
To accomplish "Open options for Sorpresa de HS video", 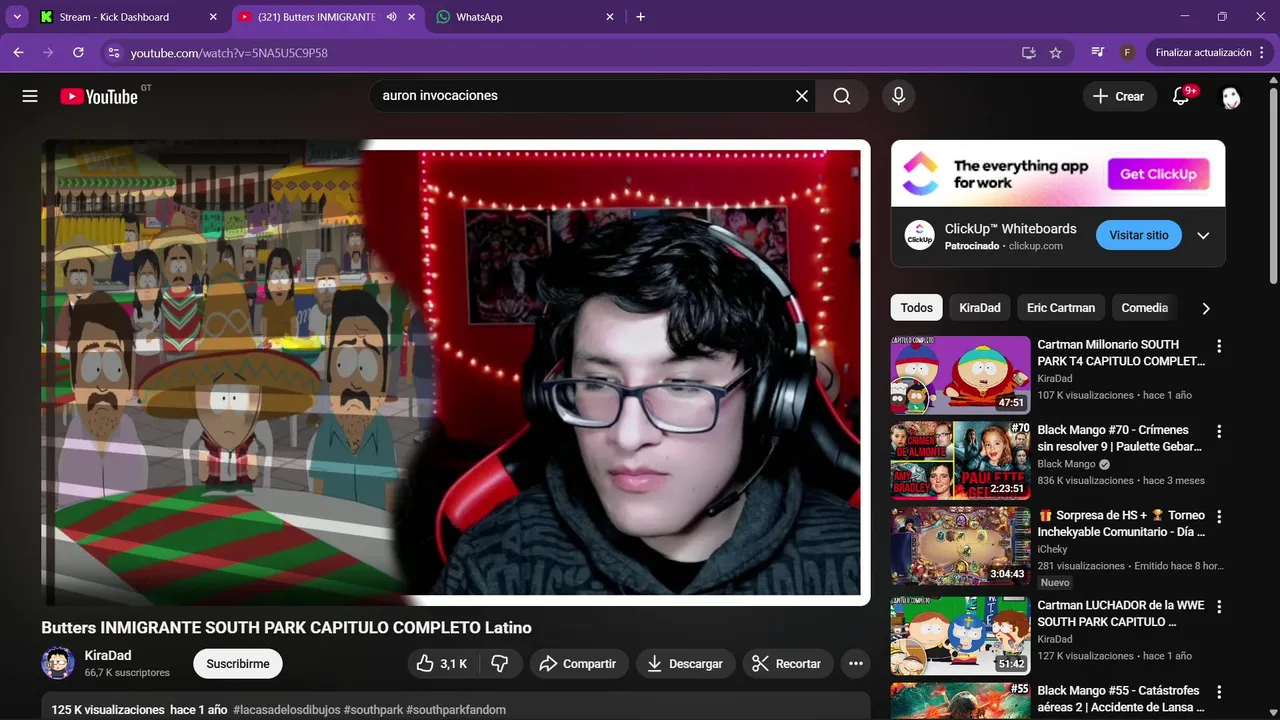I will tap(1219, 517).
